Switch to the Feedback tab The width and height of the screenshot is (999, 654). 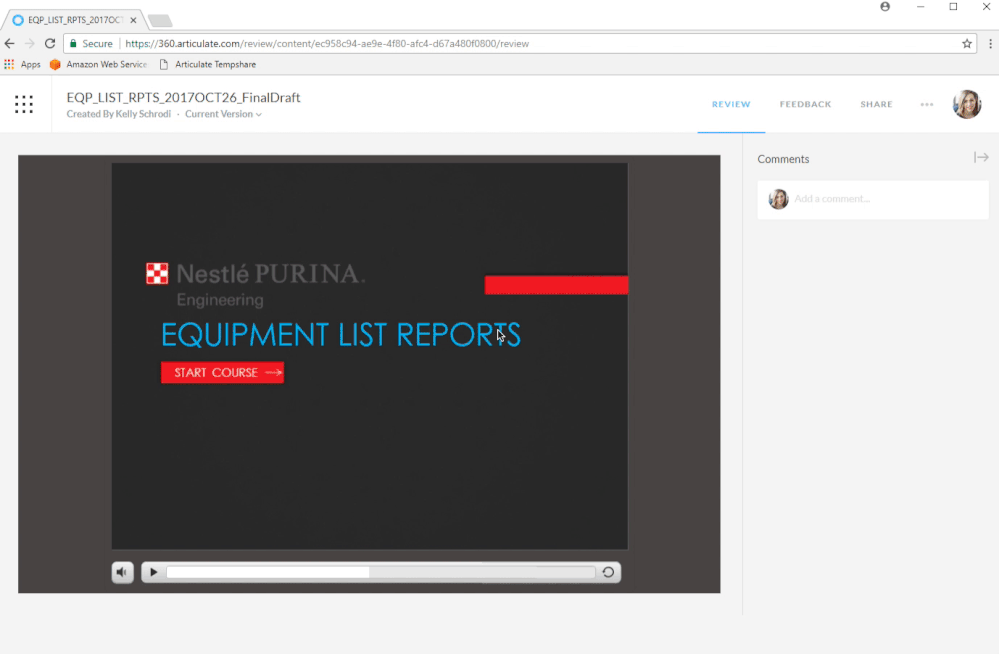pos(805,104)
